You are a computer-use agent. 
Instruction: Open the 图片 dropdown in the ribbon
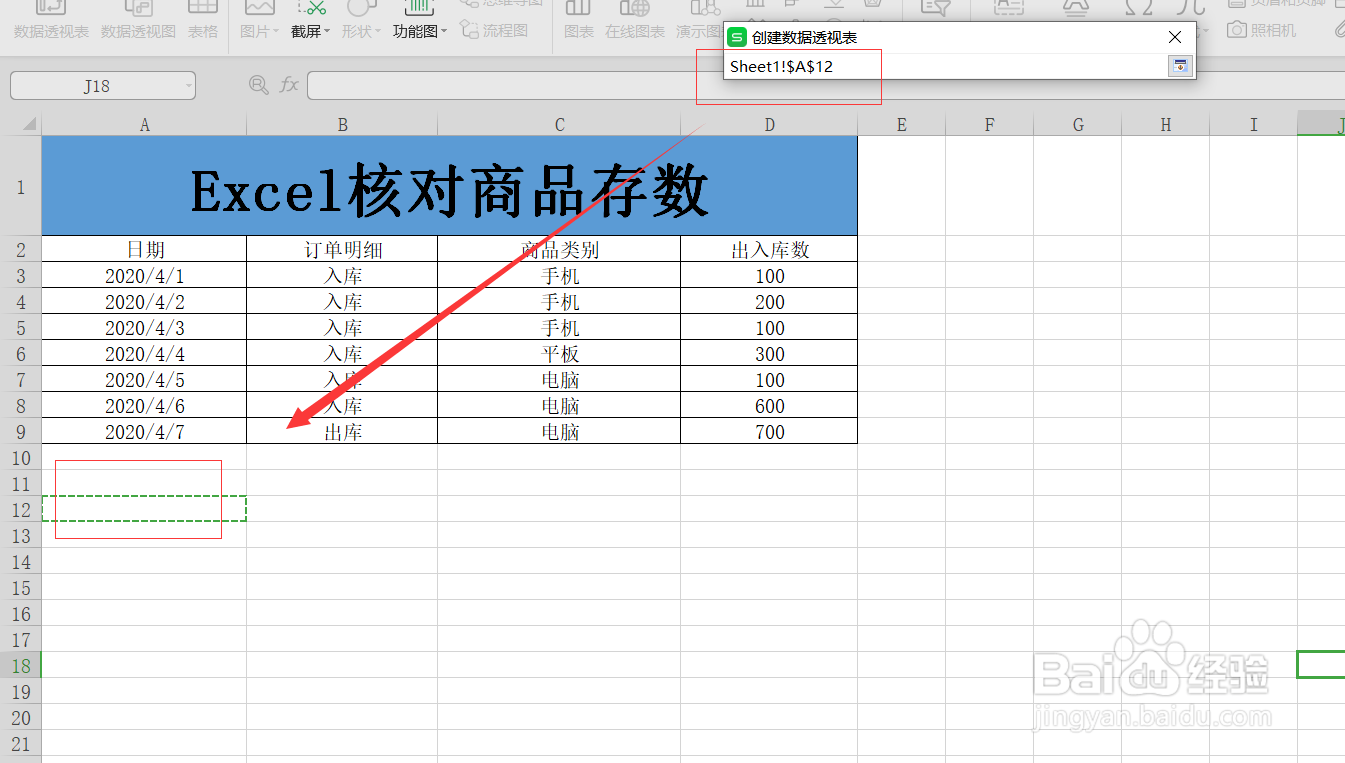tap(259, 20)
